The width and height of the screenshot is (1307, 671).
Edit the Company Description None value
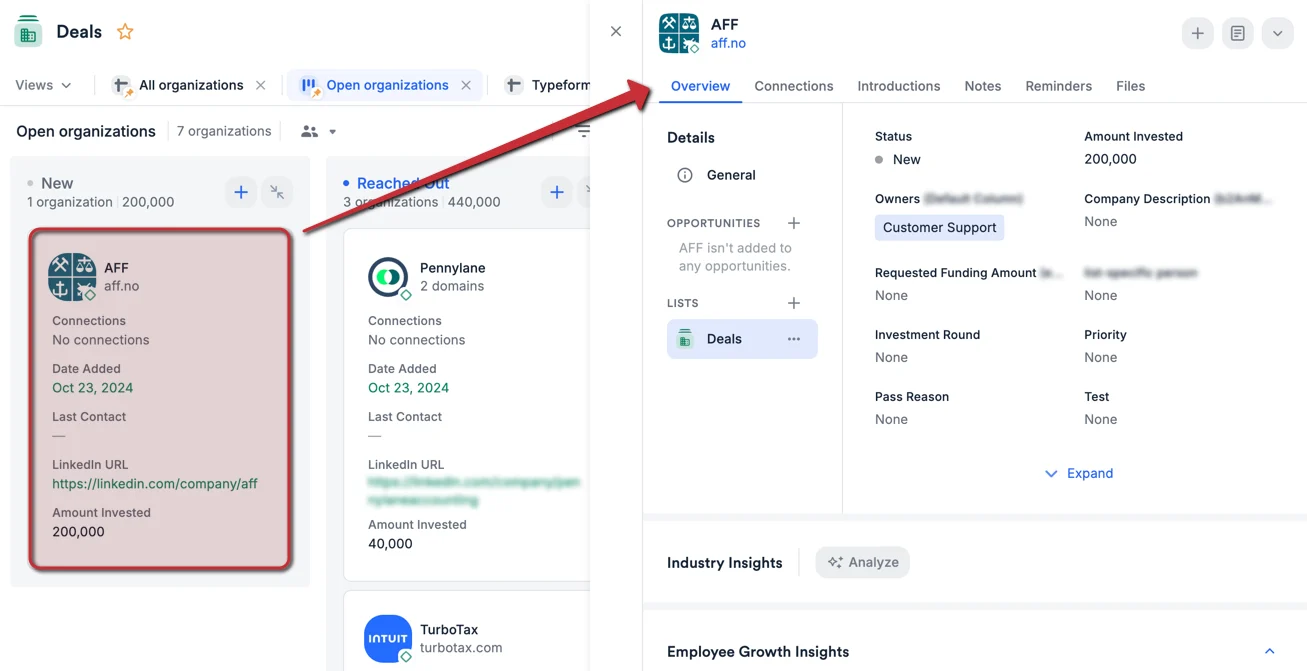pos(1100,221)
